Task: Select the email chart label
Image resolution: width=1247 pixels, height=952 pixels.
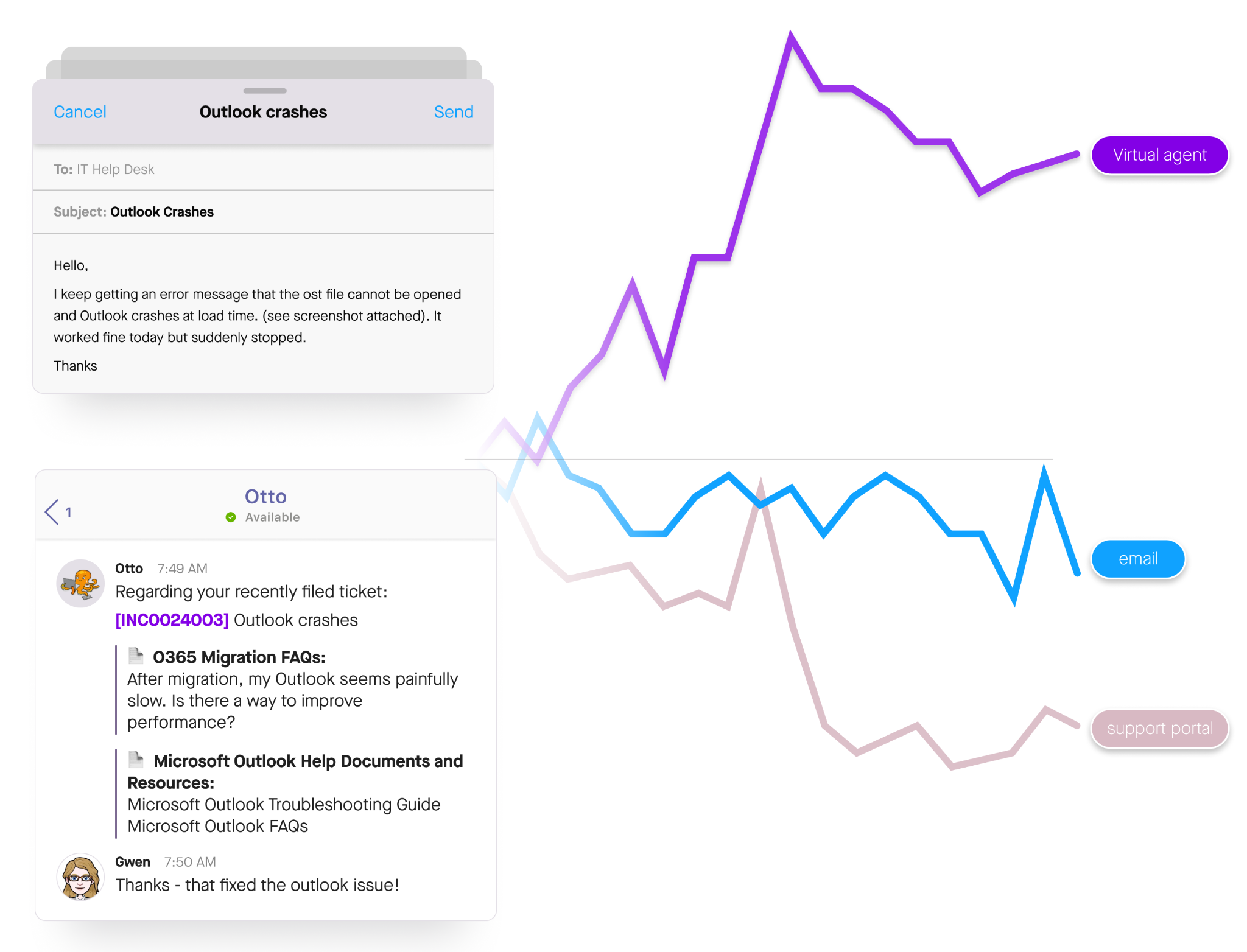Action: [1137, 559]
